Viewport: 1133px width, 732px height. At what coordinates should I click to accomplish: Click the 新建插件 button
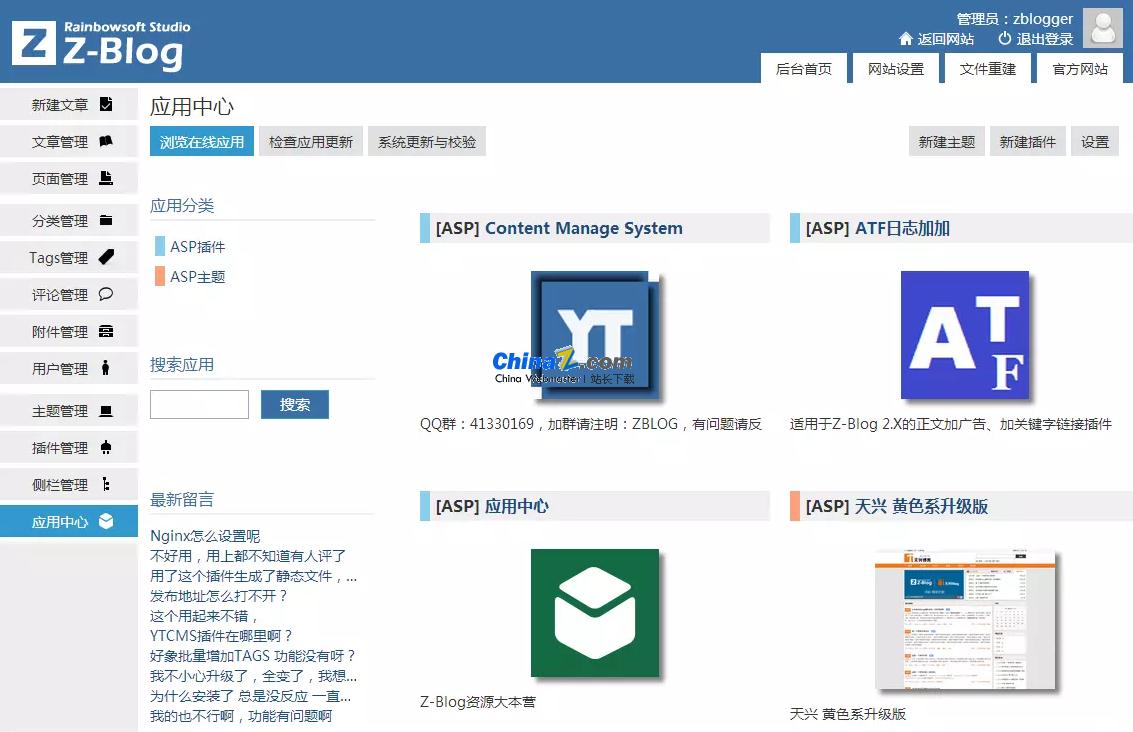point(1028,142)
